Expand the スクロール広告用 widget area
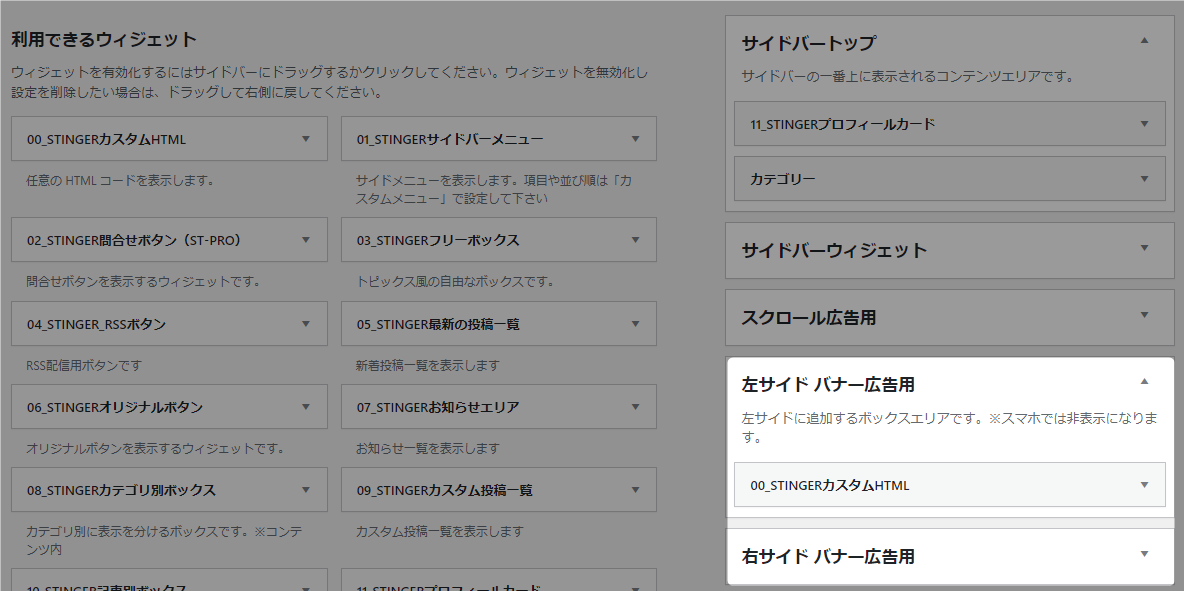 [1144, 316]
